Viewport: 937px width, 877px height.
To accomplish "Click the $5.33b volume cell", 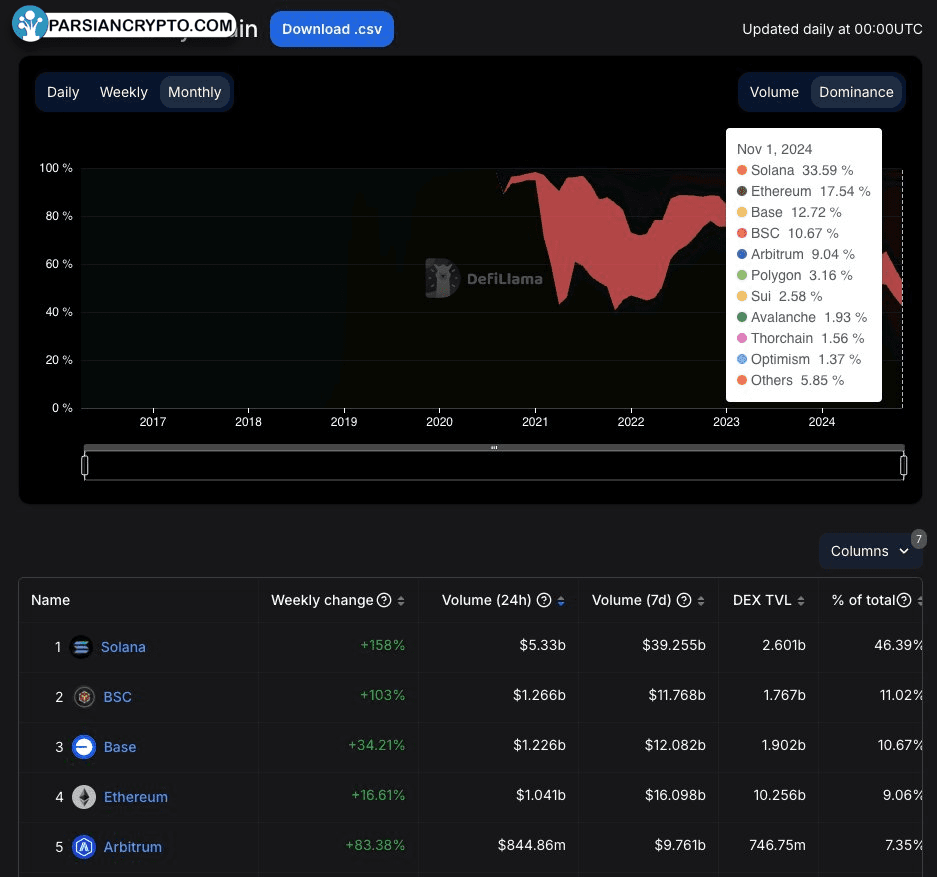I will click(543, 645).
